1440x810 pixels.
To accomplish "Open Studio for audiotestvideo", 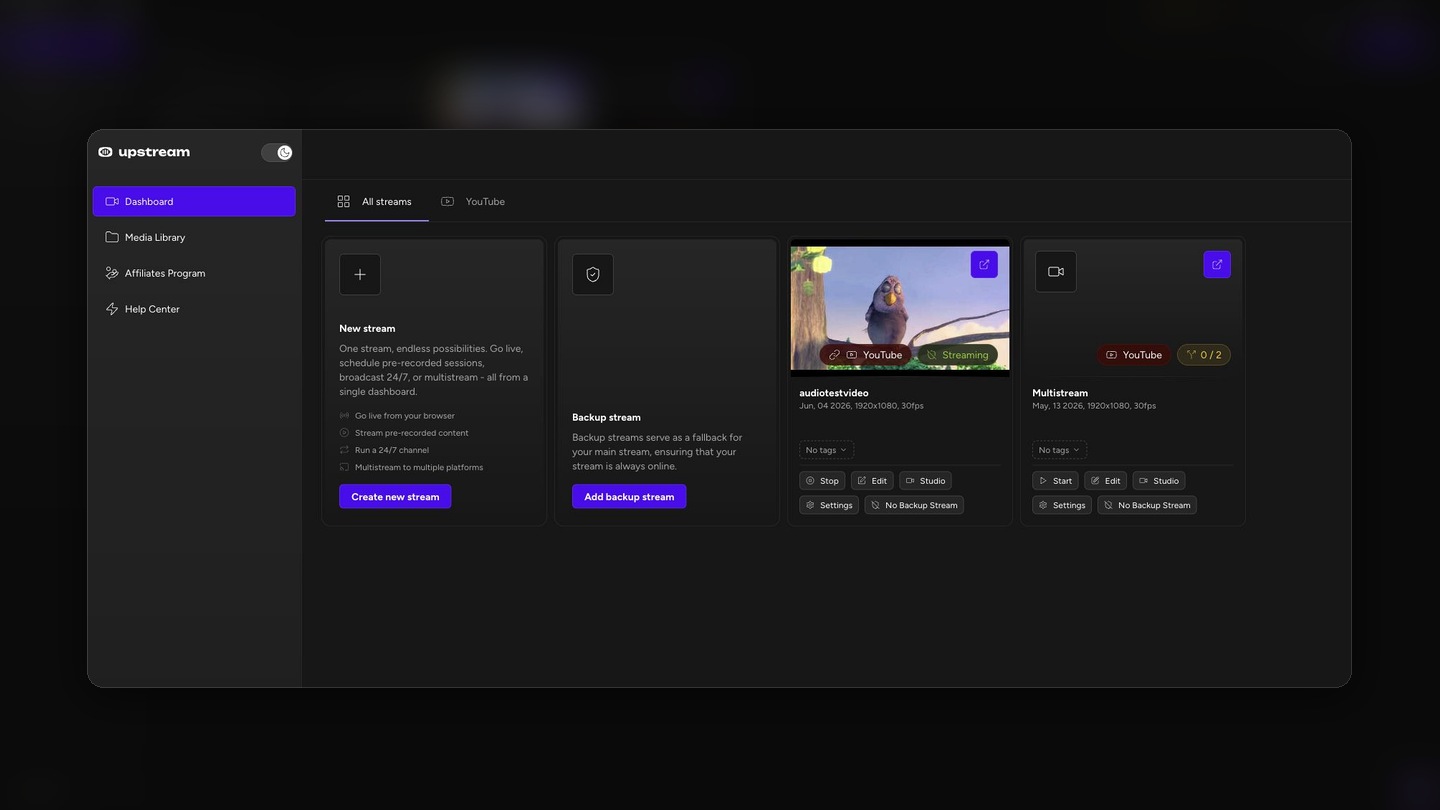I will click(925, 481).
